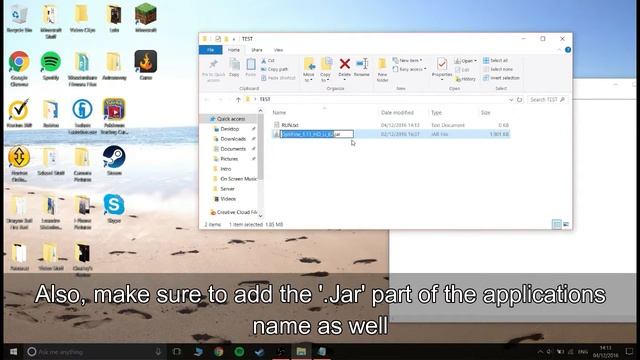The image size is (640, 360).
Task: Click the Up arrow navigation button
Action: 238,100
